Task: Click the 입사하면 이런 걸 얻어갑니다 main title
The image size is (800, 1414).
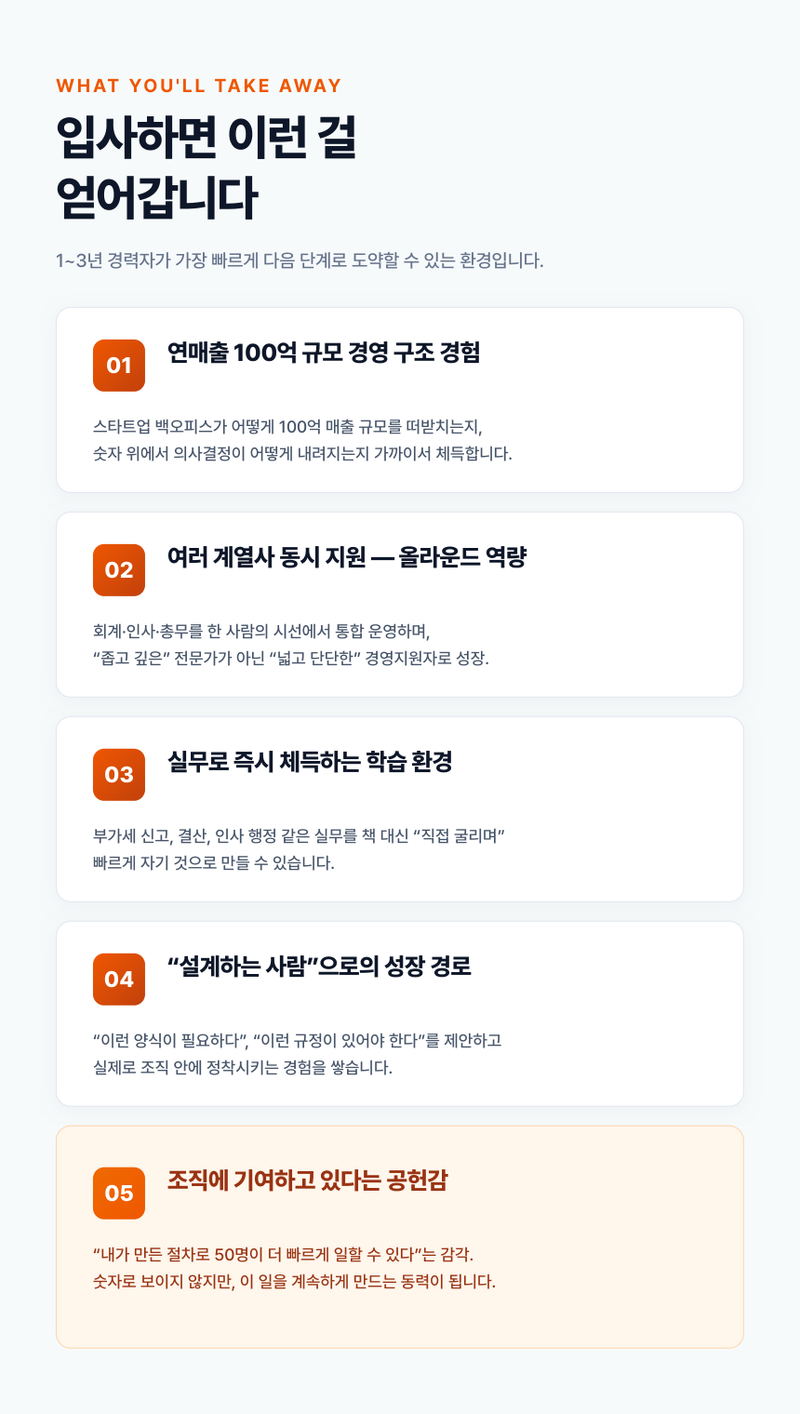Action: pyautogui.click(x=206, y=168)
